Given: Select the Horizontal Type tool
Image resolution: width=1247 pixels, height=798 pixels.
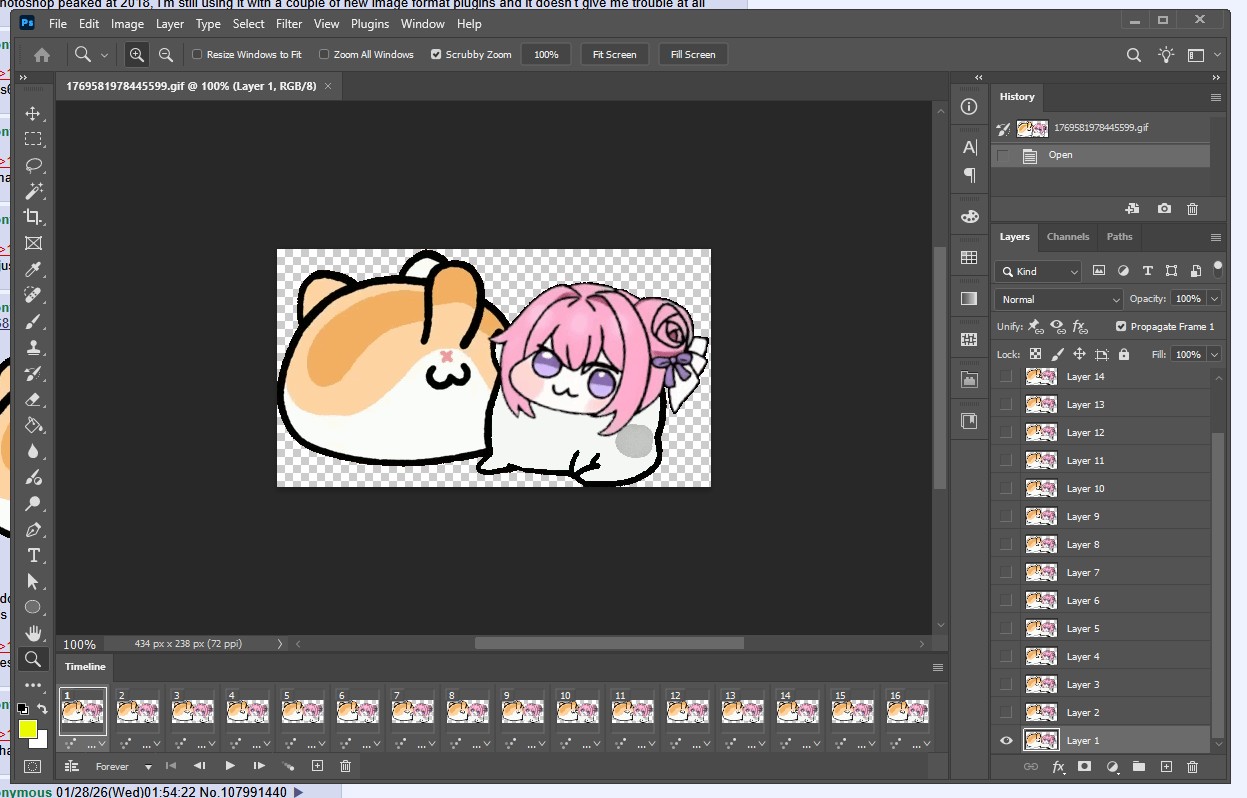Looking at the screenshot, I should coord(33,556).
